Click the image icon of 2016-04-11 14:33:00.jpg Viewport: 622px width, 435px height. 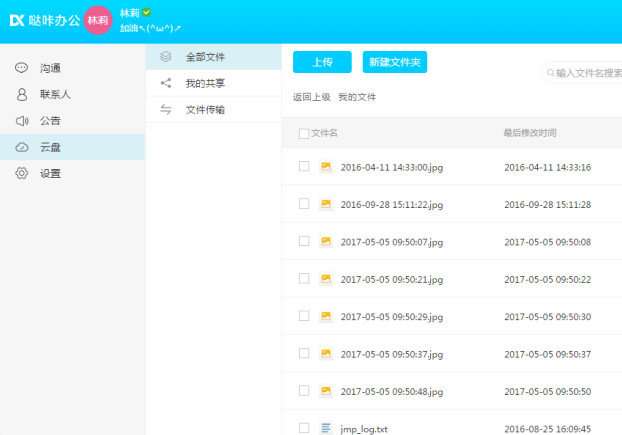[x=326, y=167]
